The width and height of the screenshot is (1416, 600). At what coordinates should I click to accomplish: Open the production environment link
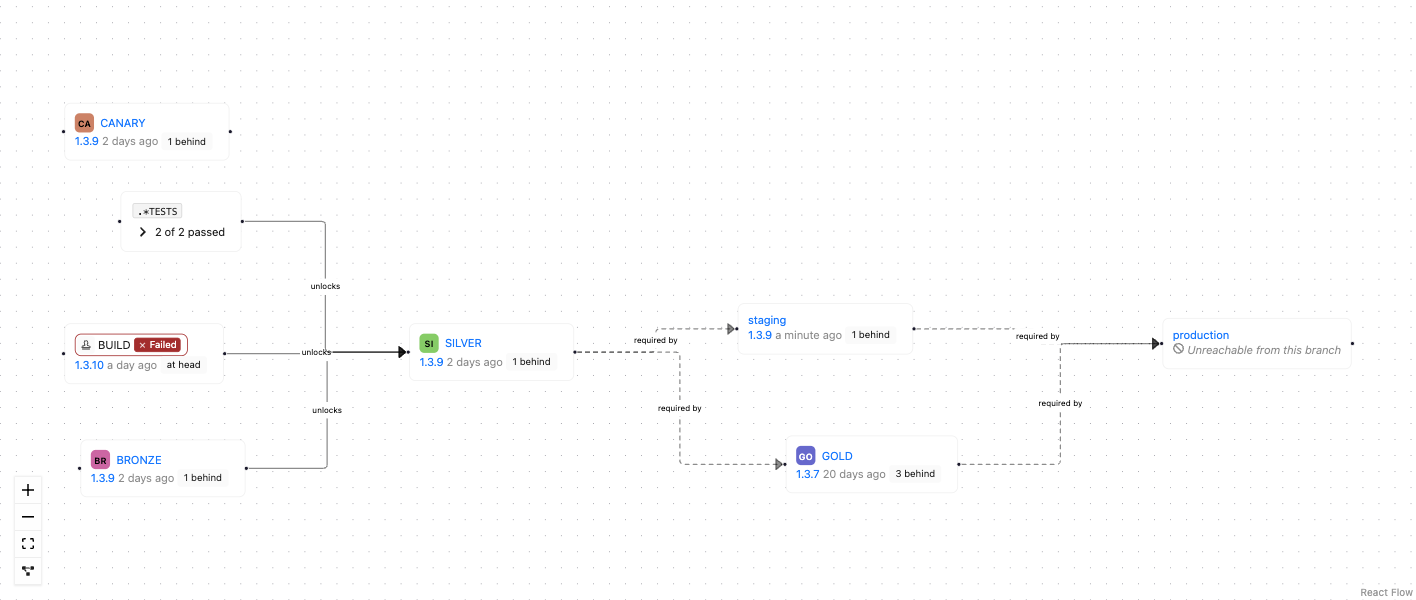click(x=1201, y=335)
